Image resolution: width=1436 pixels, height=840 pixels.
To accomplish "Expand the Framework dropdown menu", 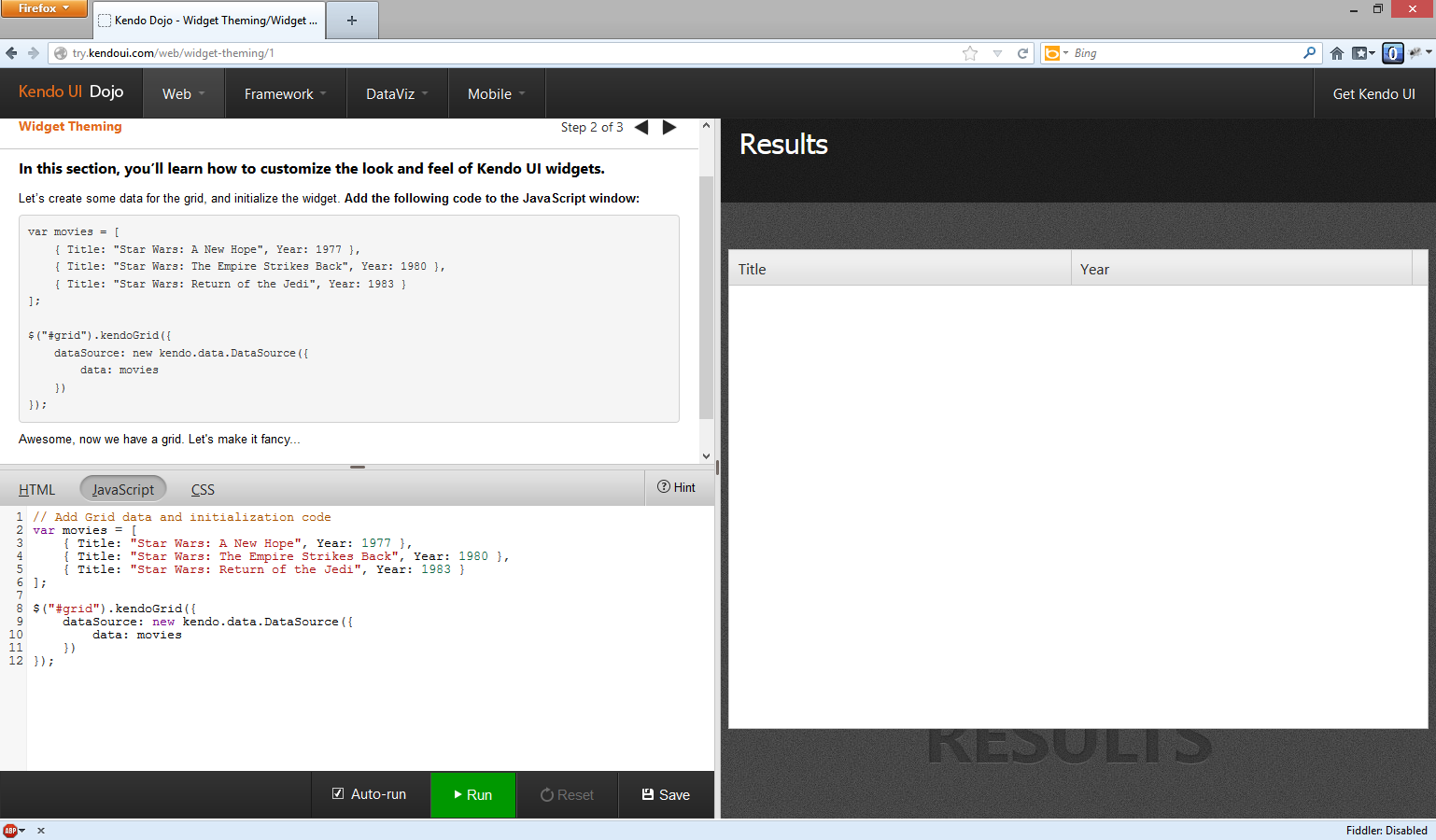I will click(x=286, y=94).
